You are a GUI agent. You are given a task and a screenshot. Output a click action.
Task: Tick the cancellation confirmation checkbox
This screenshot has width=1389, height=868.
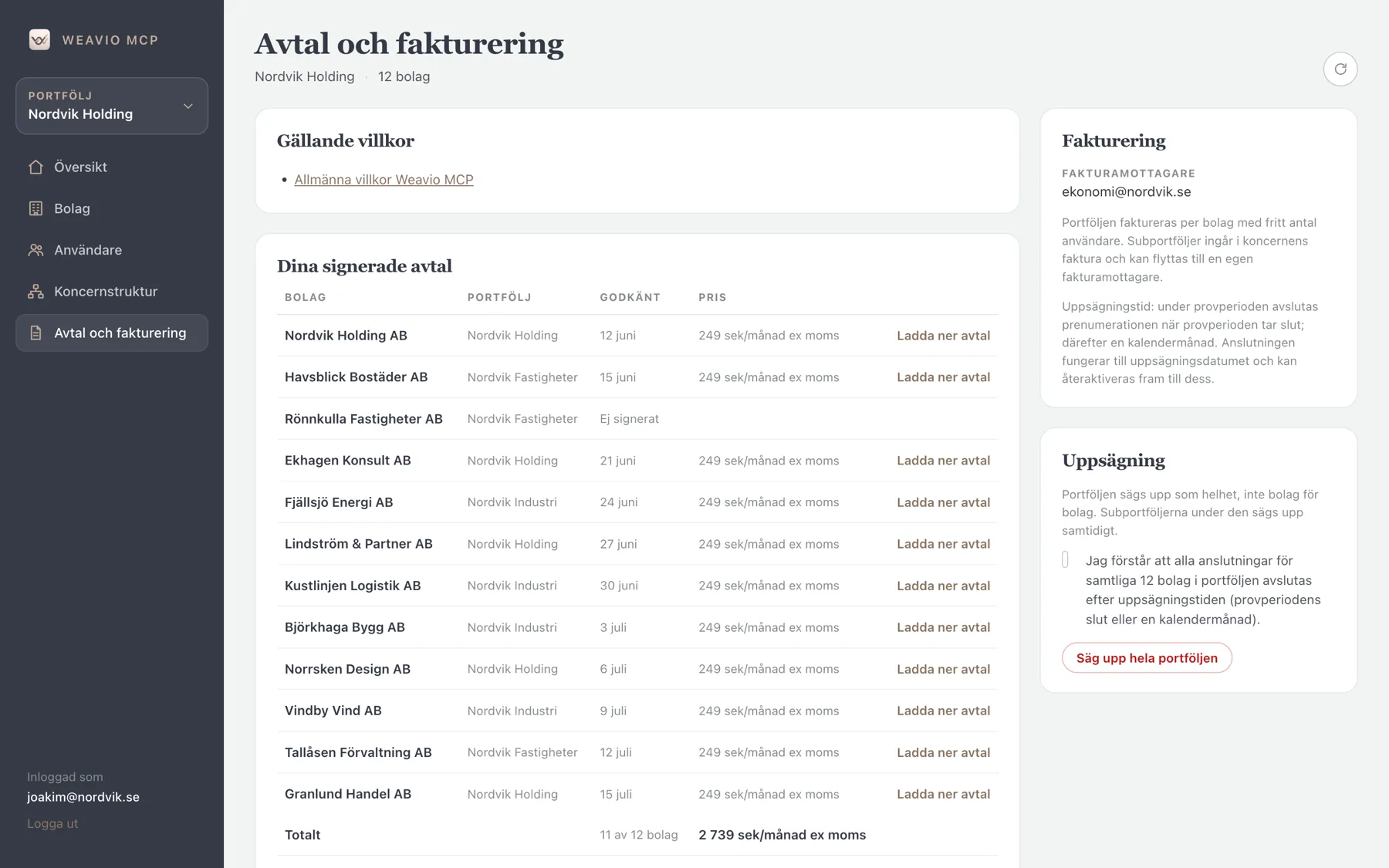click(x=1065, y=560)
